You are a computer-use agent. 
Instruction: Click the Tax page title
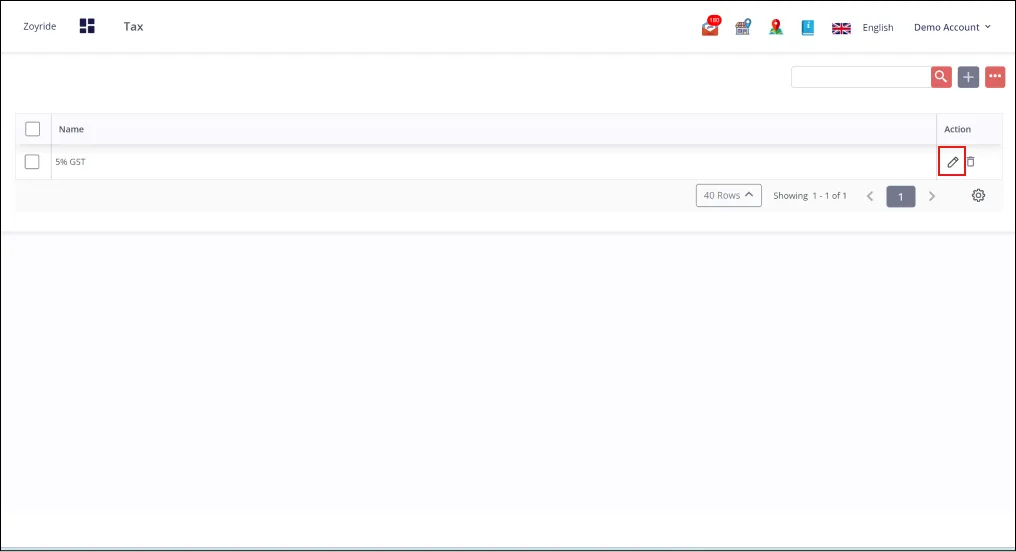point(133,27)
